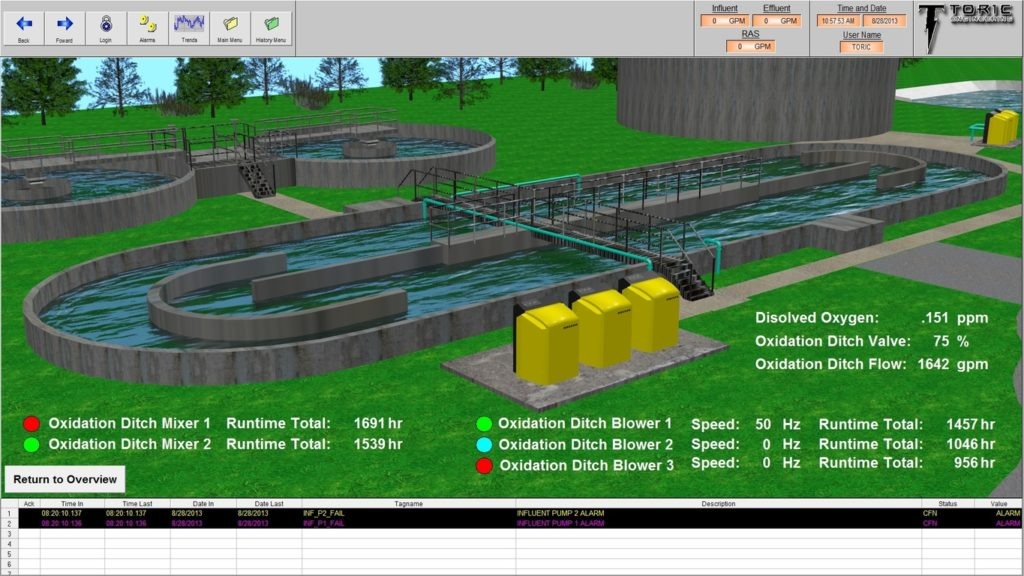Click the Return to Overview button
Screen dimensions: 1024x576
(65, 479)
